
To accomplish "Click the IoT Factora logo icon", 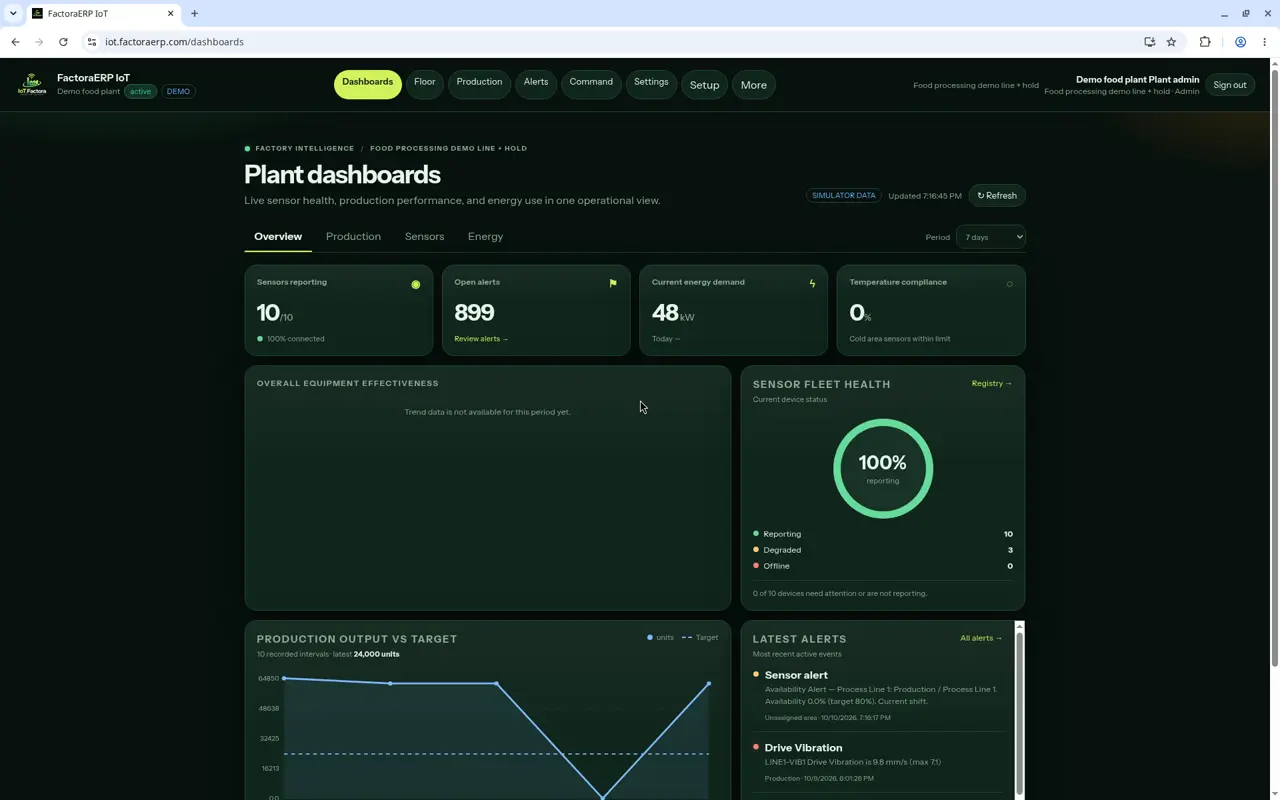I will [x=32, y=84].
